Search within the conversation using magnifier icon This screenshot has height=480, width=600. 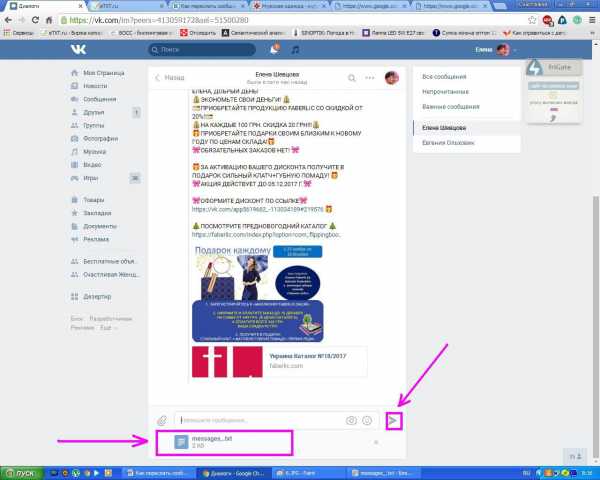point(351,78)
